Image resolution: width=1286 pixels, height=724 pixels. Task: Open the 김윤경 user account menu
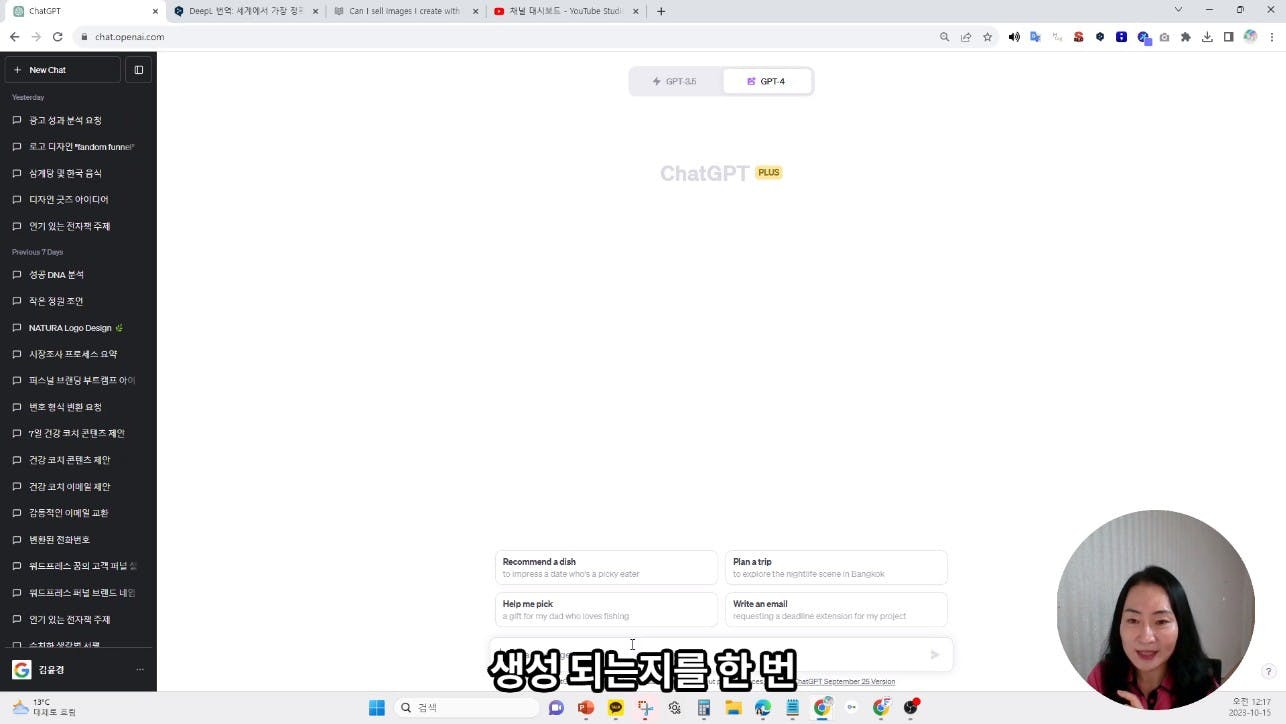78,670
